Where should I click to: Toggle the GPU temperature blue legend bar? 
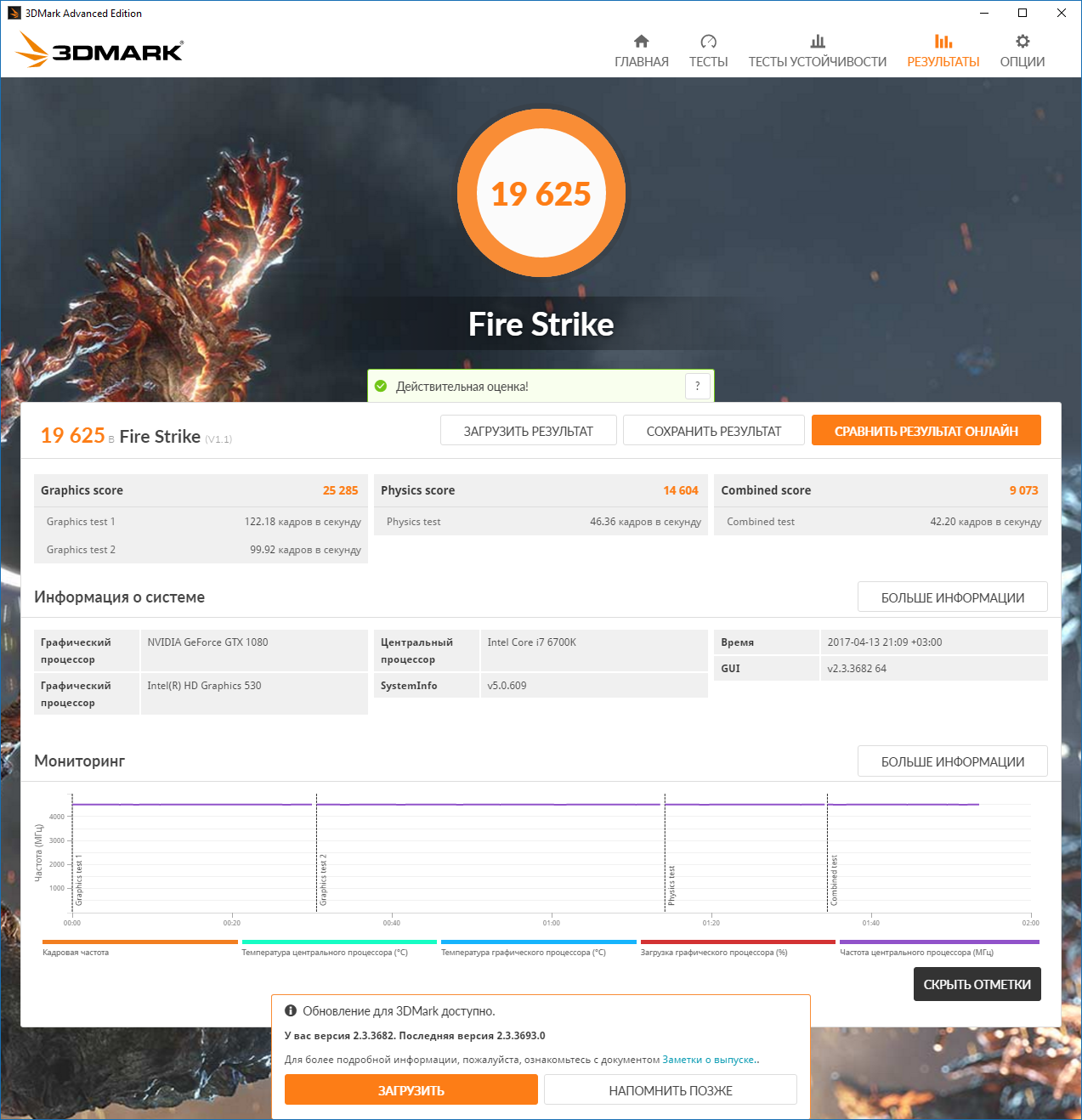[539, 942]
